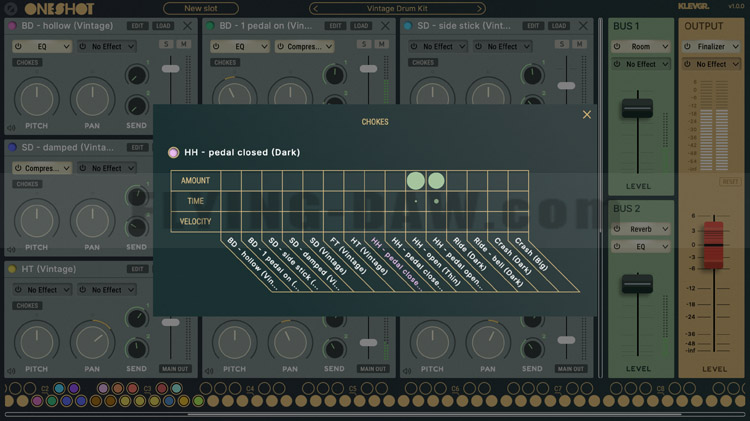The image size is (750, 421).
Task: Click Load on the BD - hollow slot
Action: coord(163,26)
